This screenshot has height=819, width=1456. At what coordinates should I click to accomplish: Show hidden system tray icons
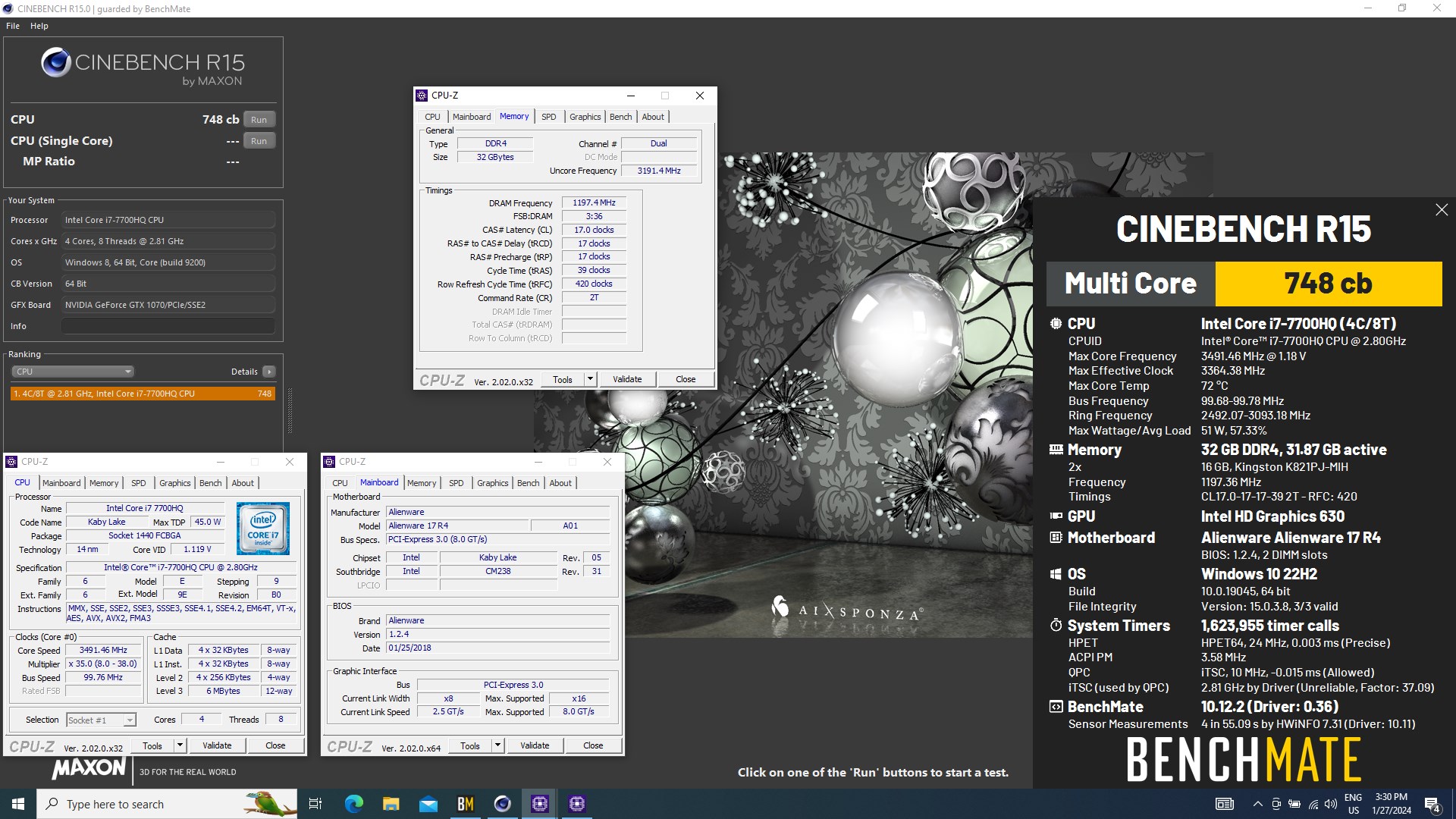tap(1257, 804)
